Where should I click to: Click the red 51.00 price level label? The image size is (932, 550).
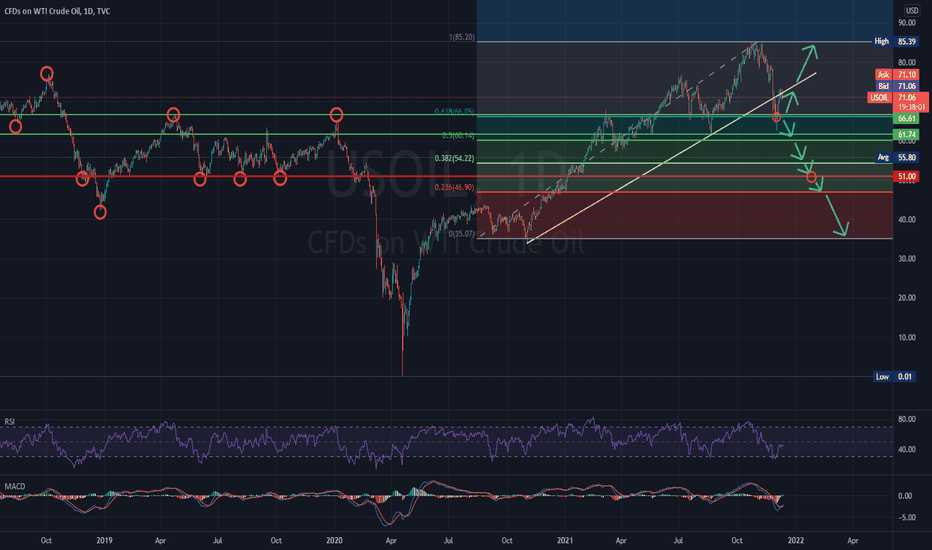(906, 177)
